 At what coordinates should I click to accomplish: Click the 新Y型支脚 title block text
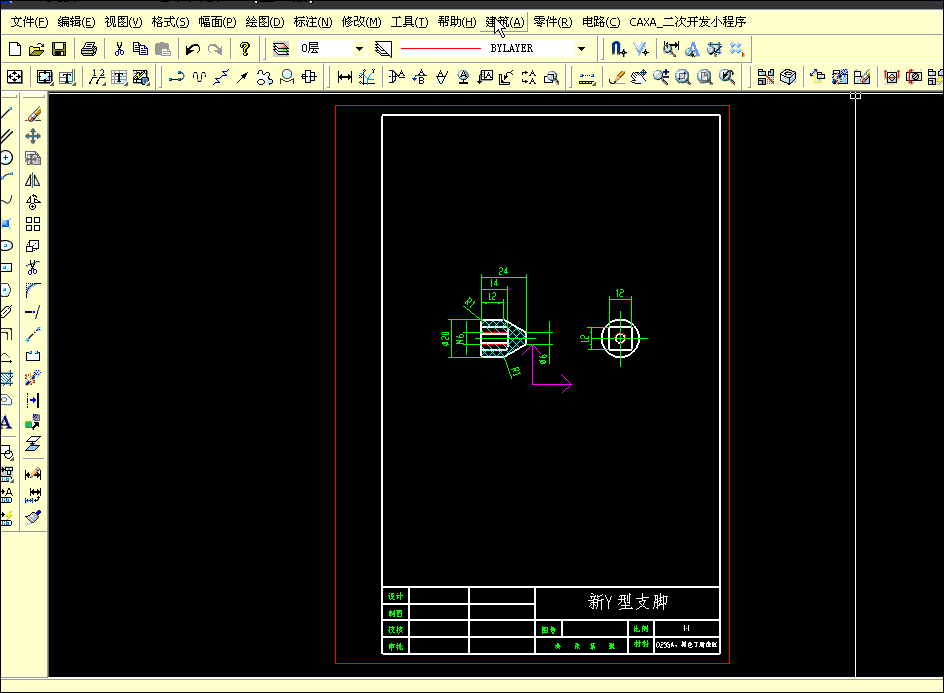pyautogui.click(x=628, y=602)
